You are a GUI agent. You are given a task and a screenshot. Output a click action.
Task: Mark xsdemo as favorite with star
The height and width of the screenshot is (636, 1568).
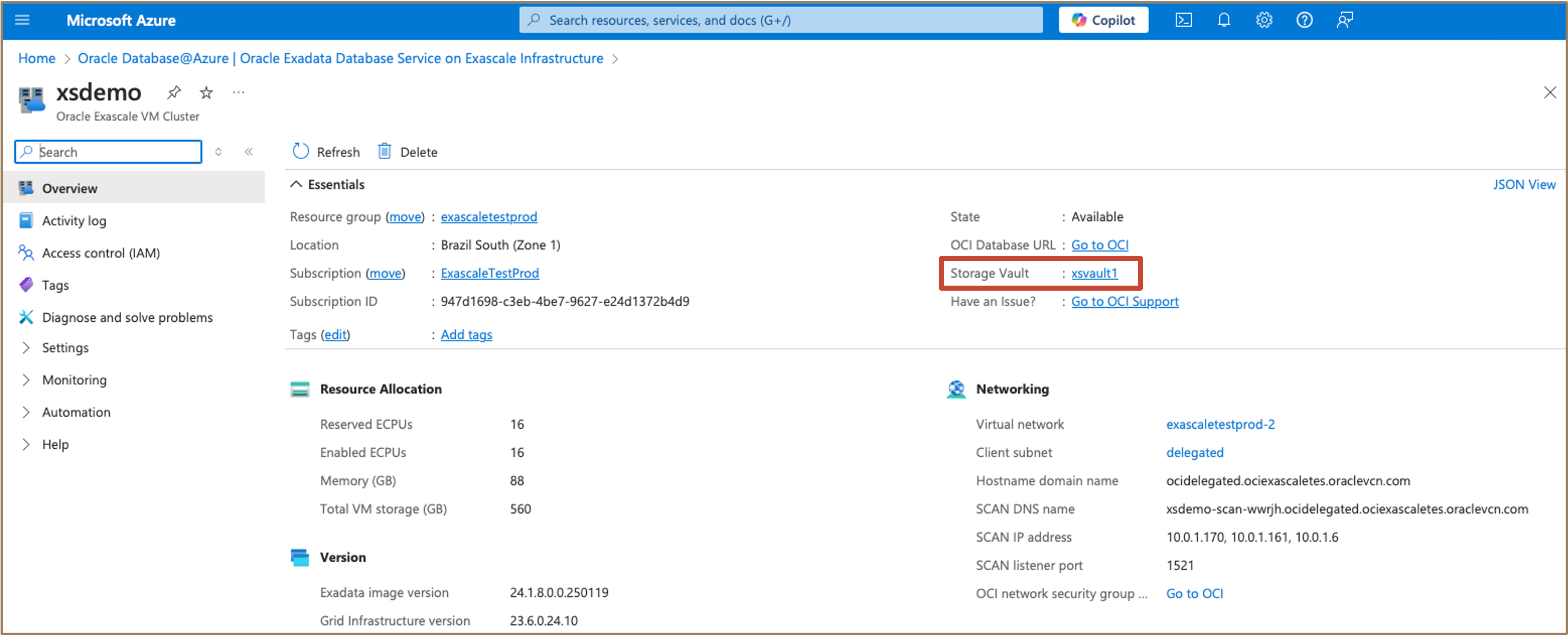pos(206,93)
